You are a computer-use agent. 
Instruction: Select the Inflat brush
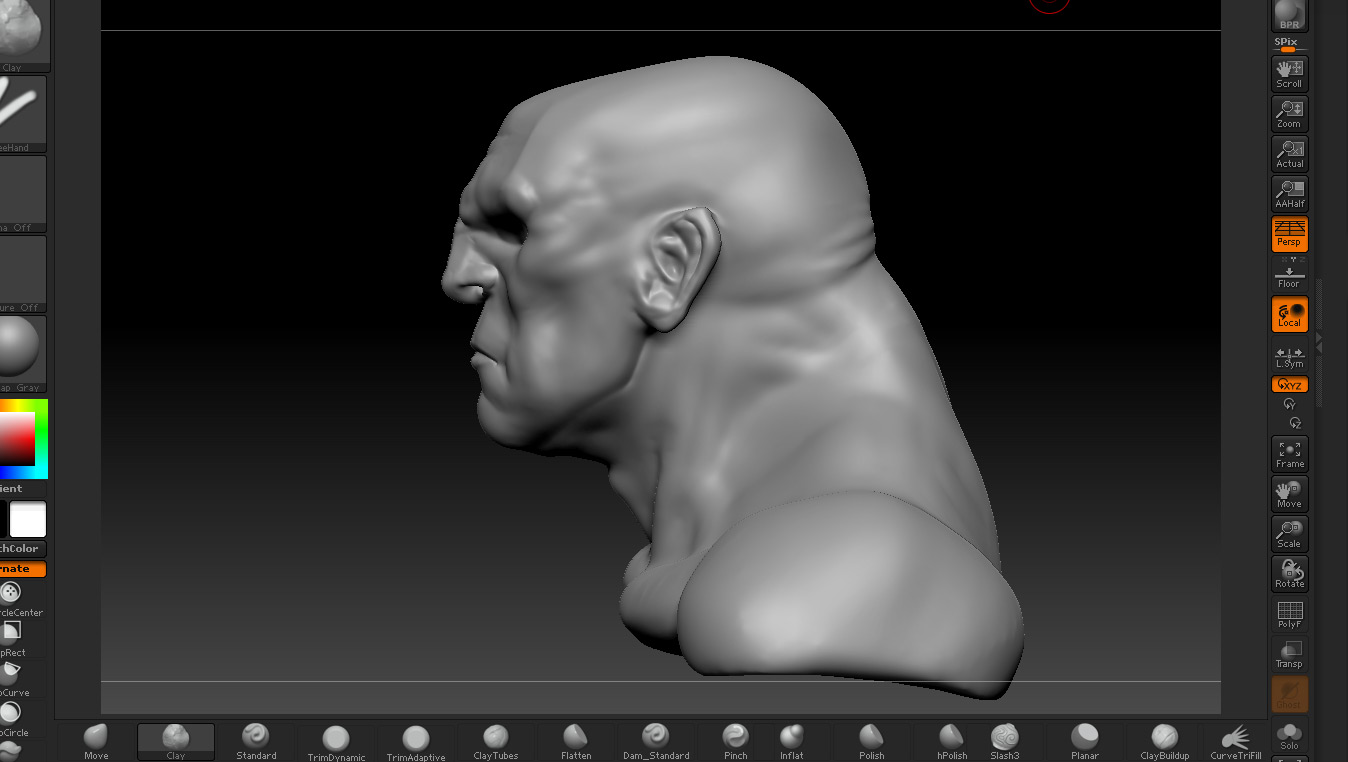[792, 742]
